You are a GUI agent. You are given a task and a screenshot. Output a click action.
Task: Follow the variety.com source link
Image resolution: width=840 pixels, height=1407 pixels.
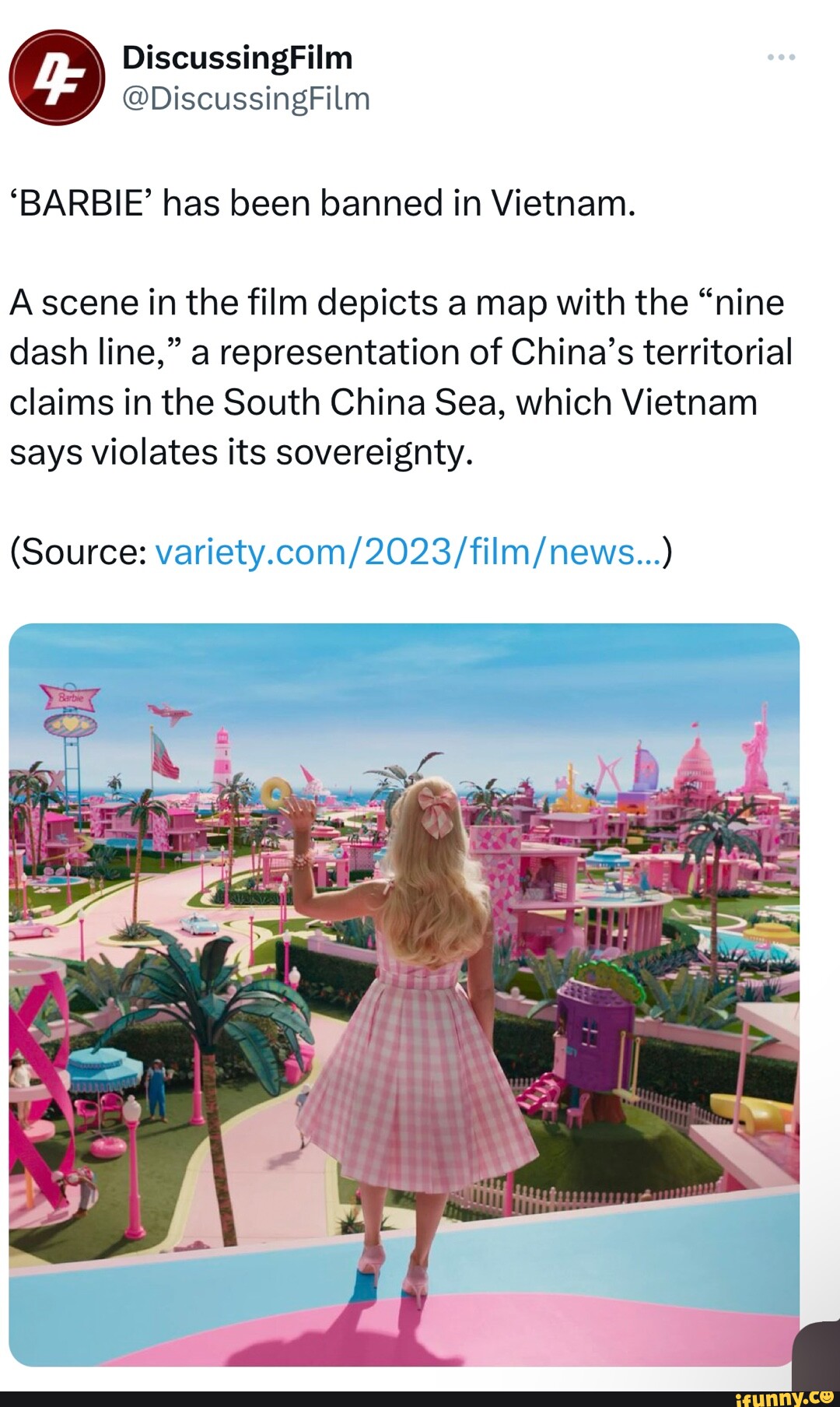click(408, 552)
